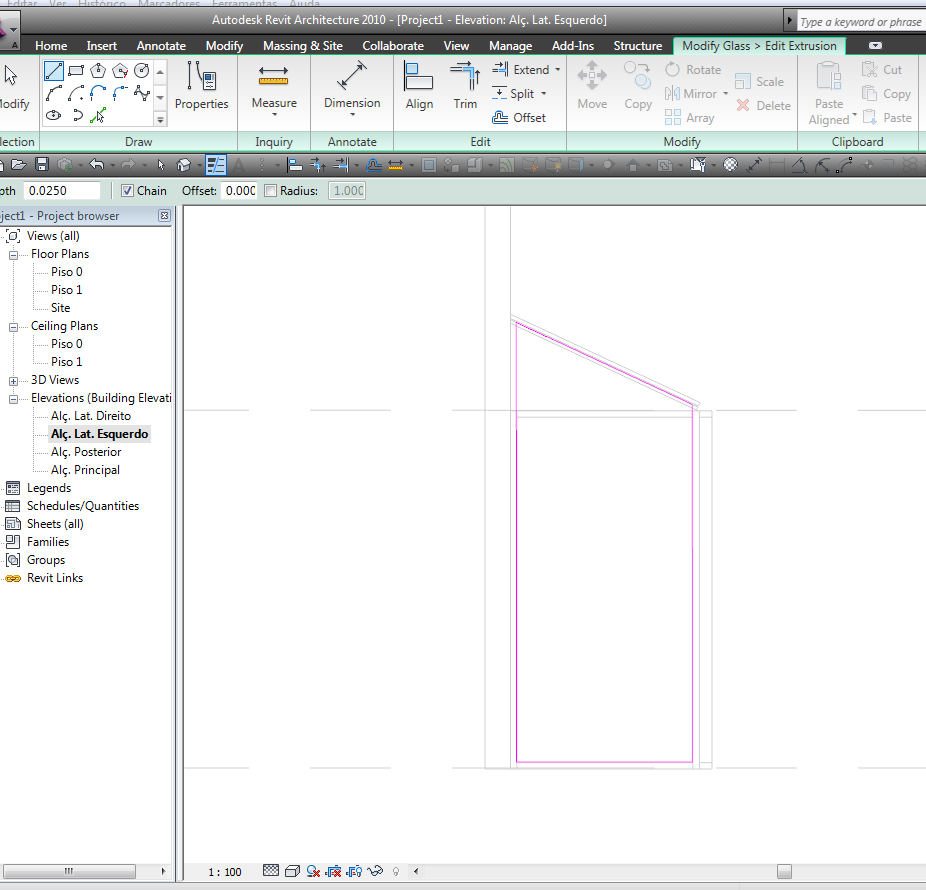This screenshot has width=926, height=890.
Task: Open element Properties in the ribbon
Action: point(201,86)
